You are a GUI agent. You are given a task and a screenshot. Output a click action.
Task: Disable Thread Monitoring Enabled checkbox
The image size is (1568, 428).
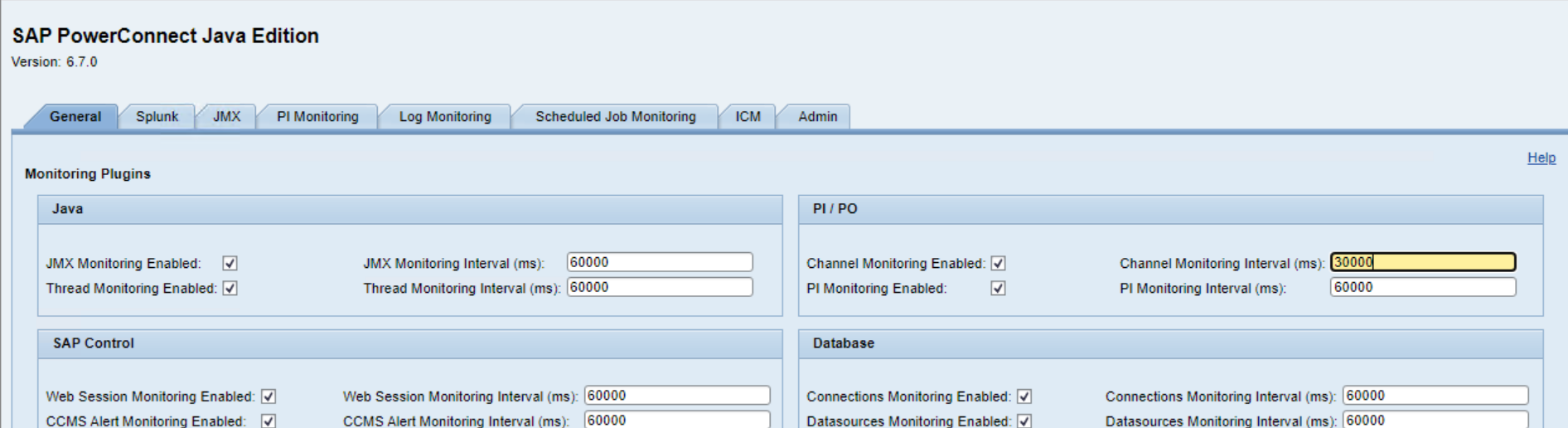(230, 289)
